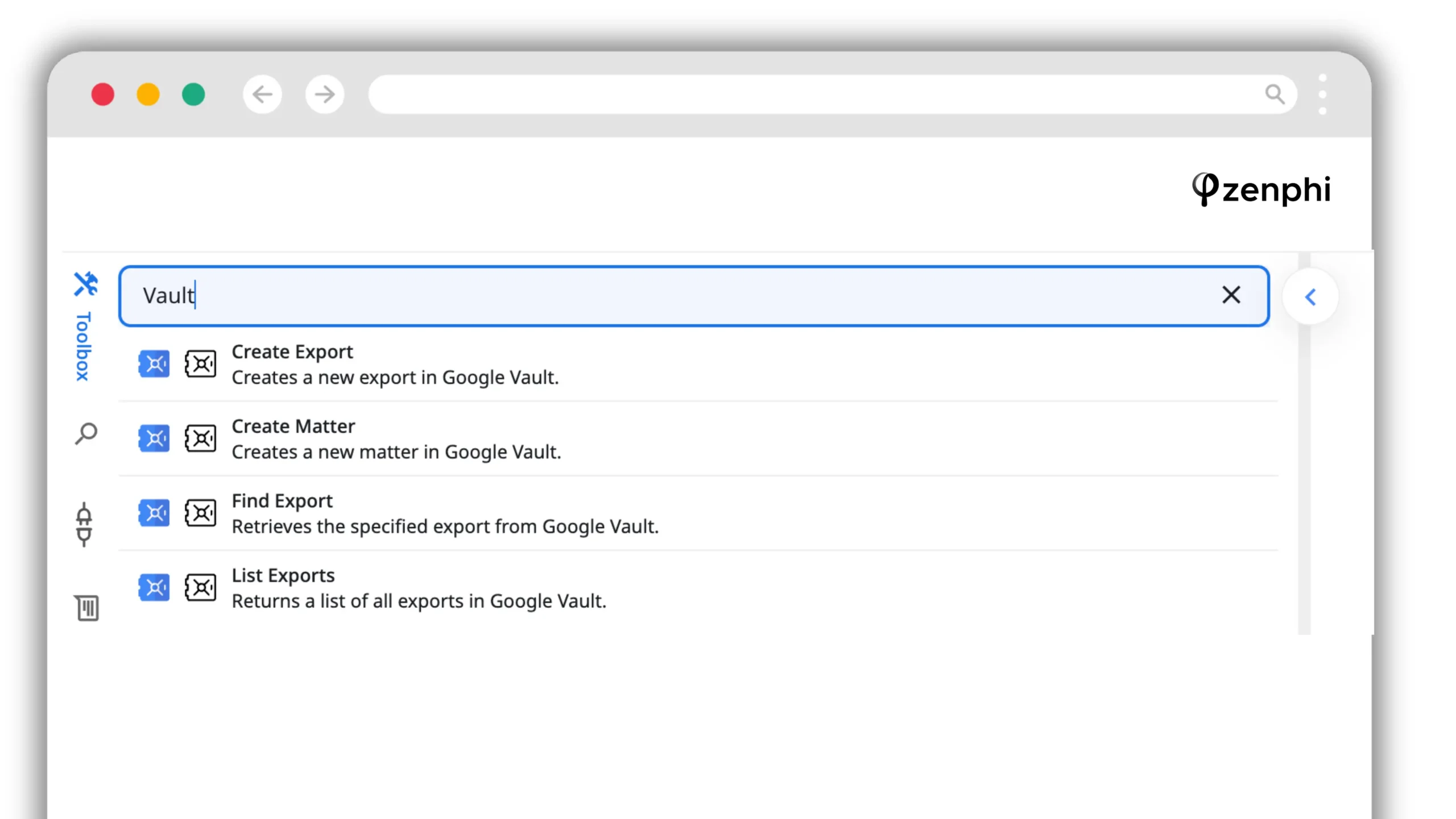Focus the Vault search input field
1456x819 pixels.
(694, 296)
